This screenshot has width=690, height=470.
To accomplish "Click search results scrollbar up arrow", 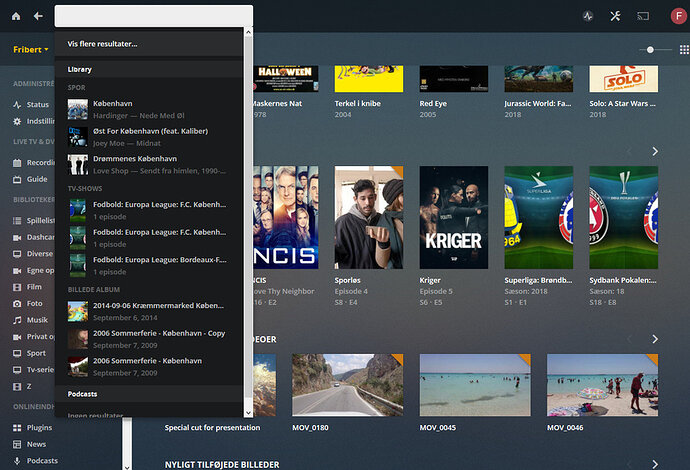I will coord(248,32).
